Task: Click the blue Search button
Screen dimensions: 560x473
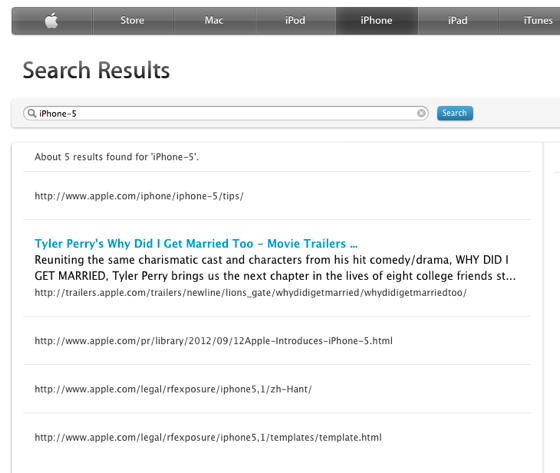Action: 455,113
